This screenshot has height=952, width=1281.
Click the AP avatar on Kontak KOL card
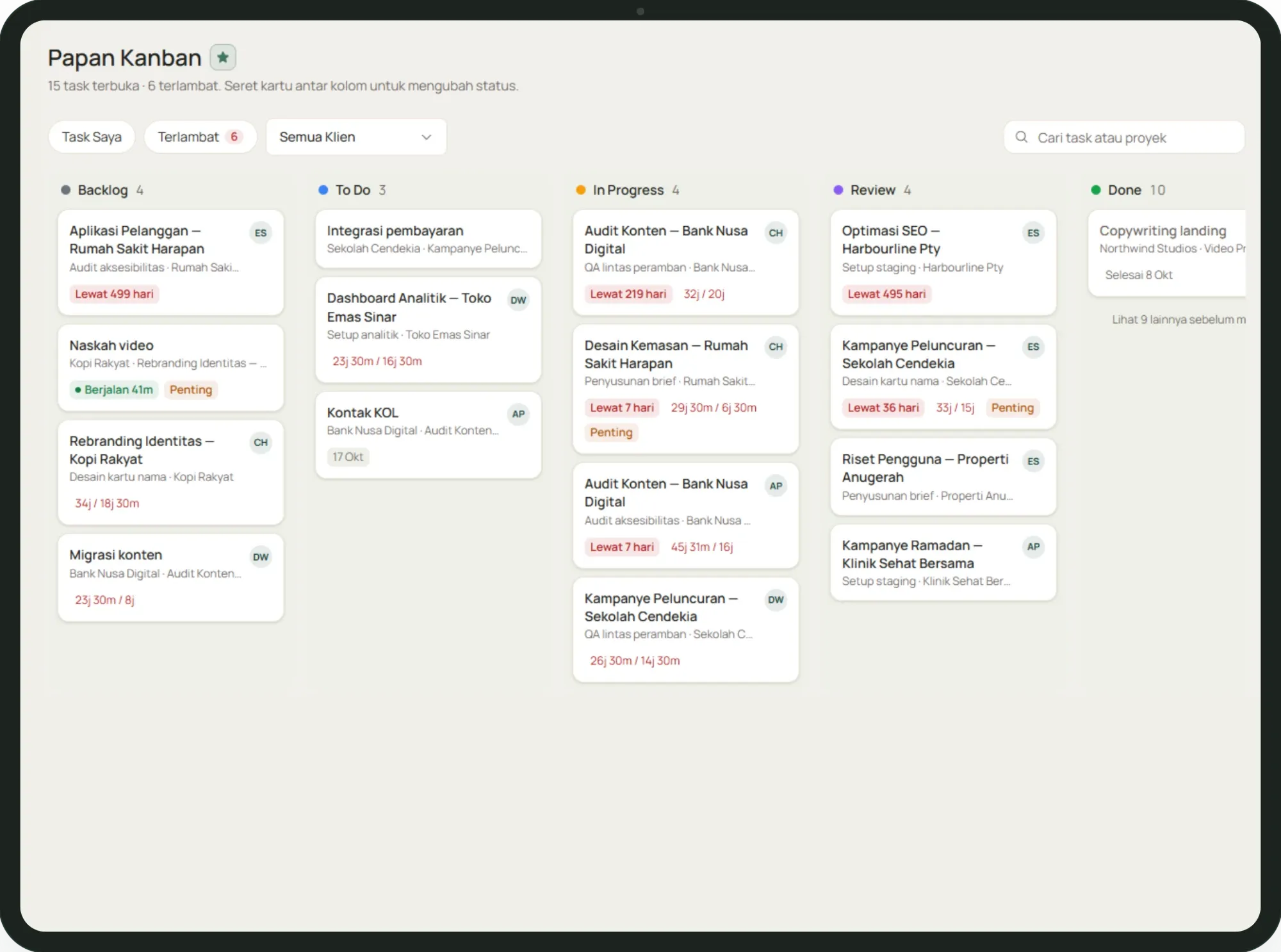click(x=518, y=414)
